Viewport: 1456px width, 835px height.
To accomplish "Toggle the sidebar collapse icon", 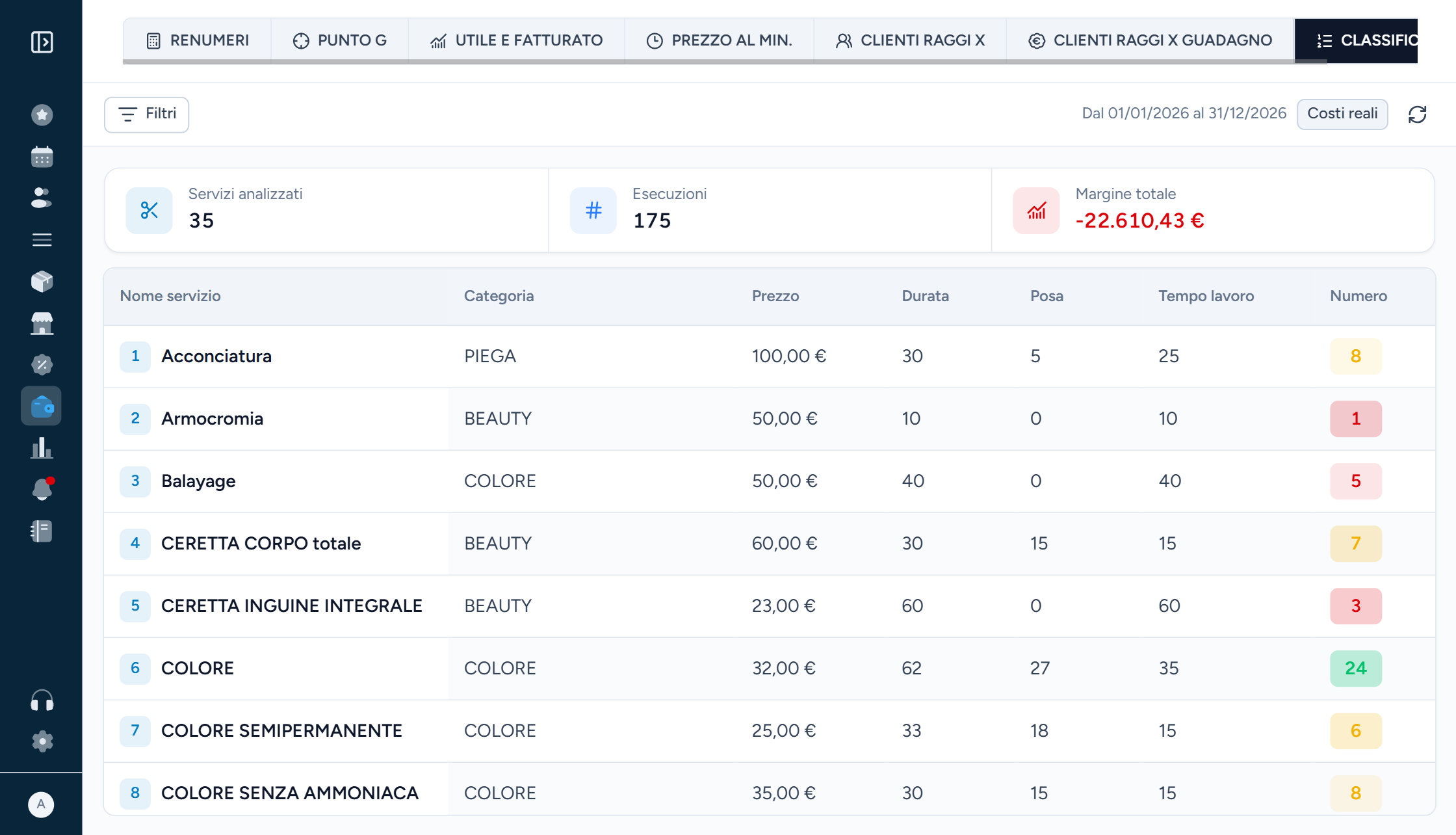I will coord(42,42).
